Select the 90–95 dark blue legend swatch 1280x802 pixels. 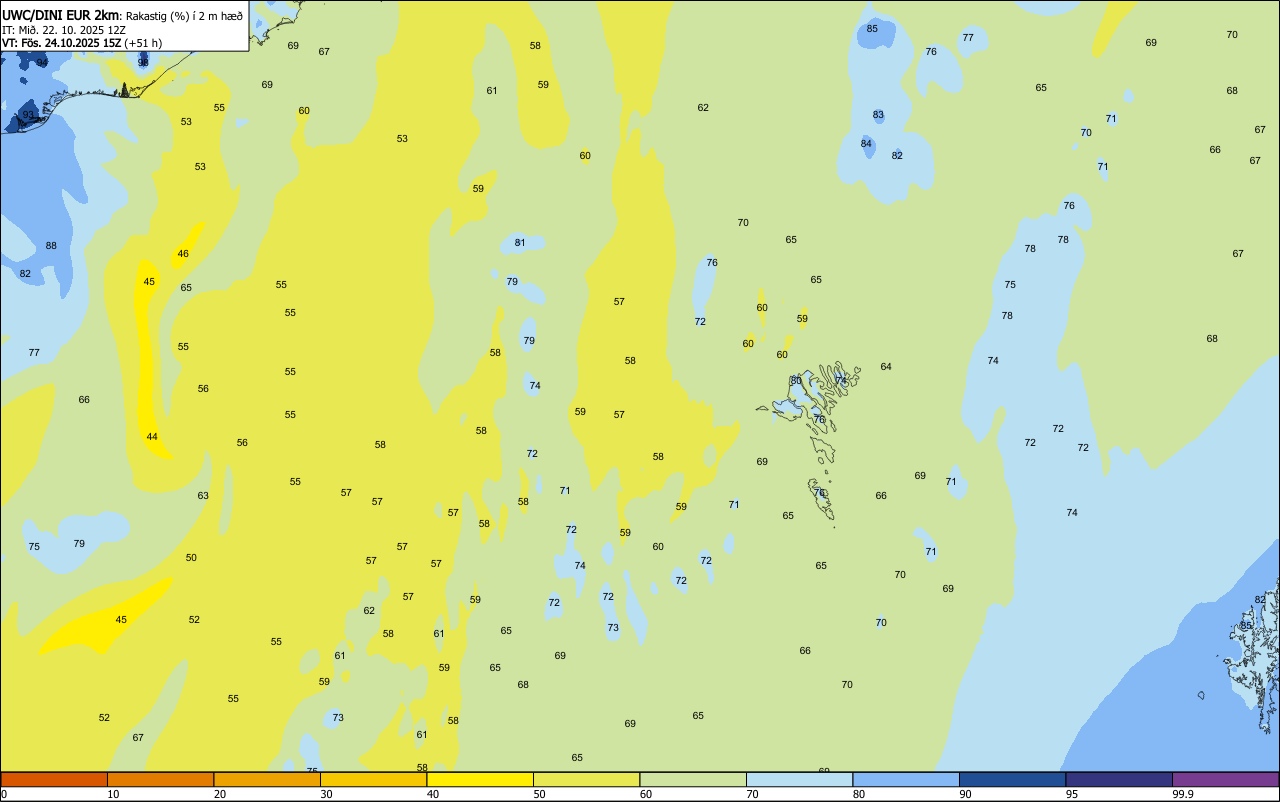(x=1012, y=779)
